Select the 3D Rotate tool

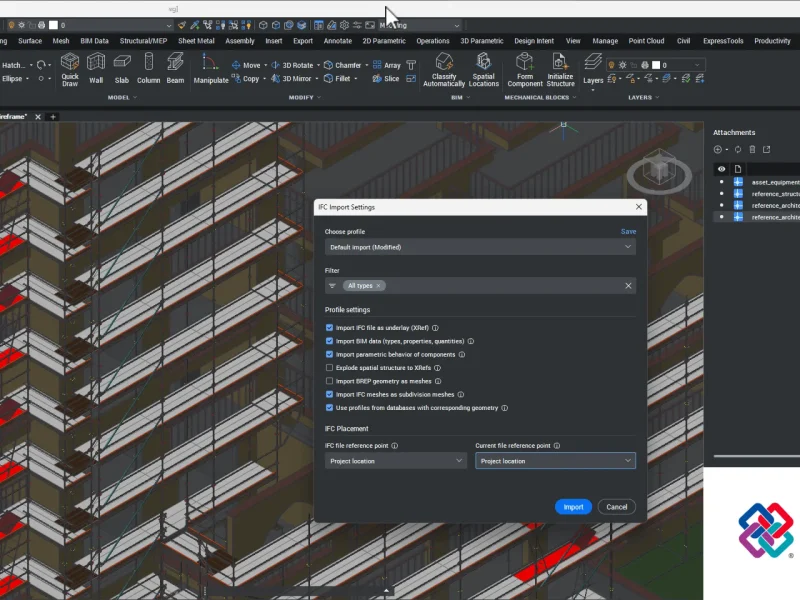coord(292,65)
